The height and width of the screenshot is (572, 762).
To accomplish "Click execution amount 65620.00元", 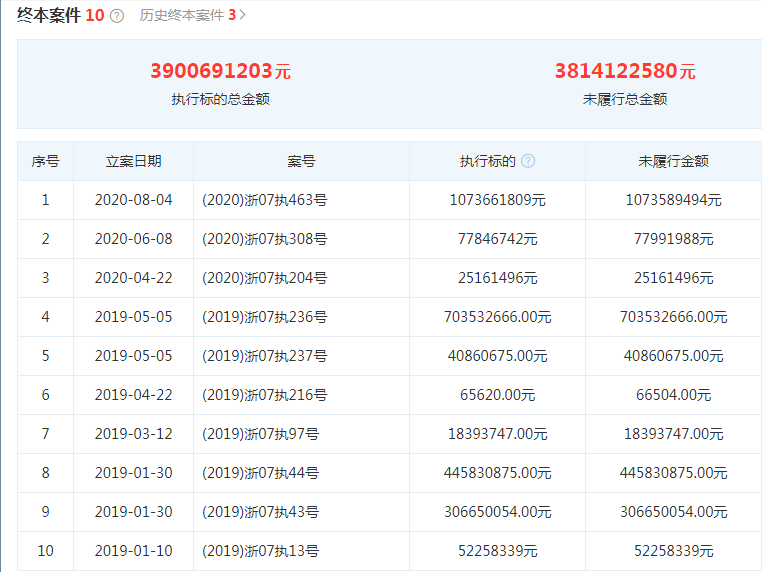I will pyautogui.click(x=498, y=395).
